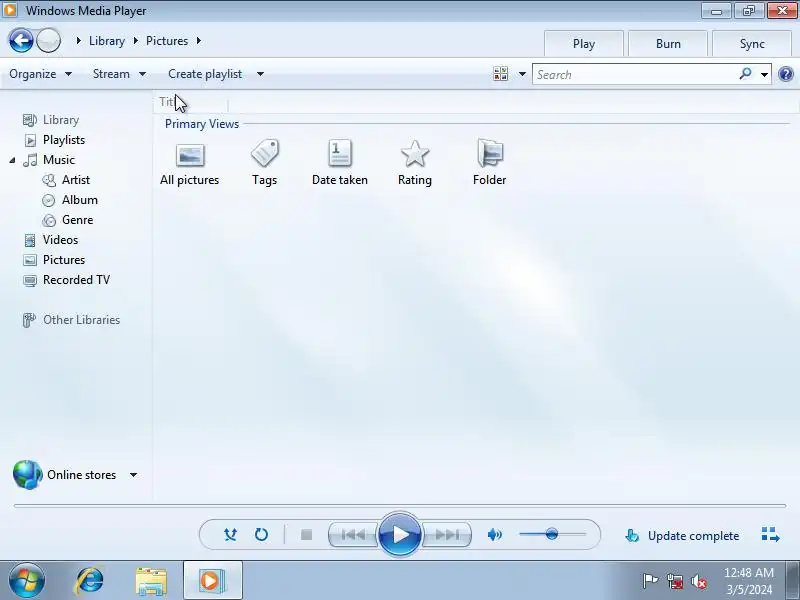Click the Media Player taskbar button
The image size is (800, 600).
tap(213, 580)
